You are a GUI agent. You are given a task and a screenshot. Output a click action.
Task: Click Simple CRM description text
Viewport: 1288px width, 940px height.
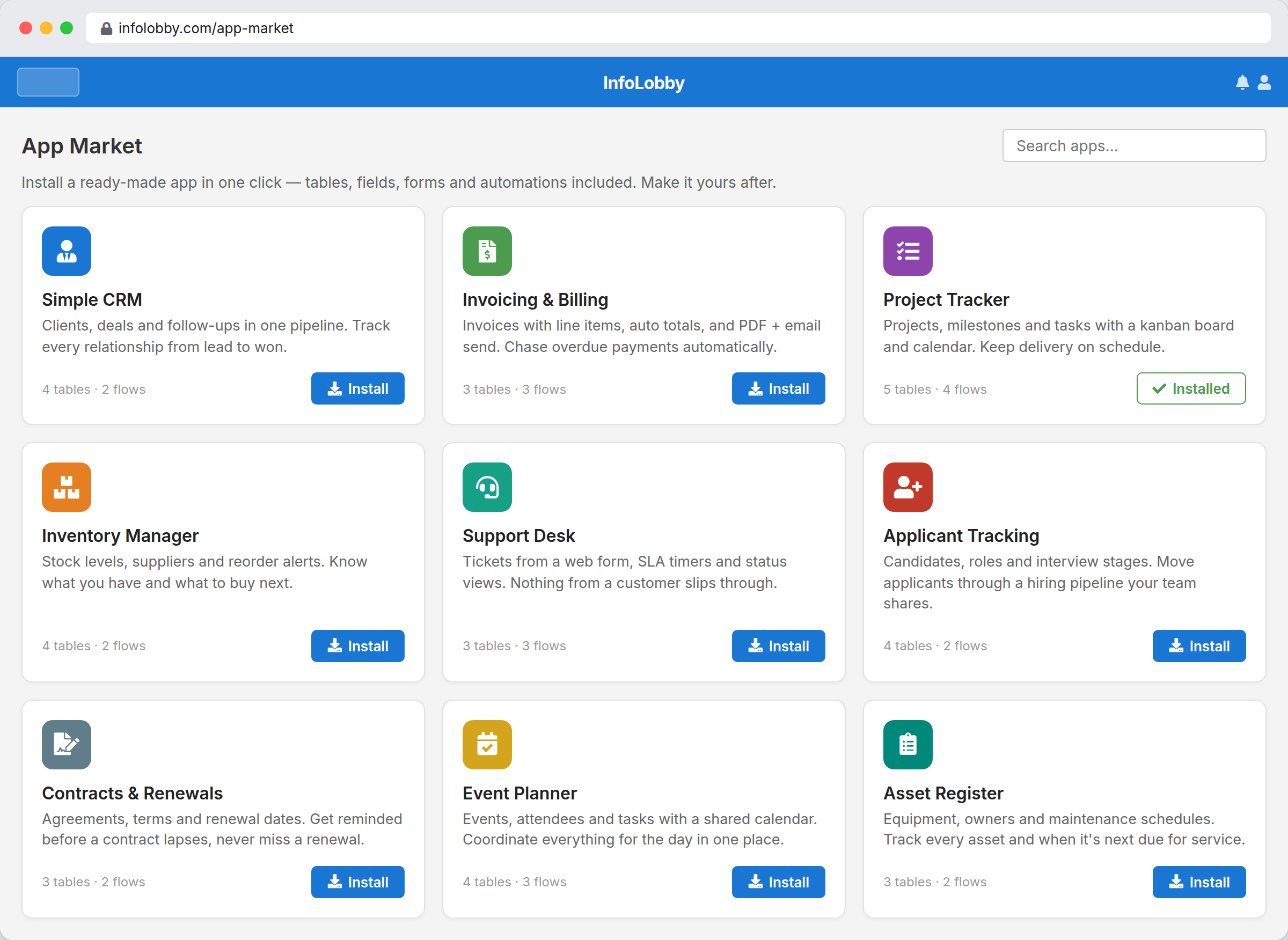tap(216, 336)
